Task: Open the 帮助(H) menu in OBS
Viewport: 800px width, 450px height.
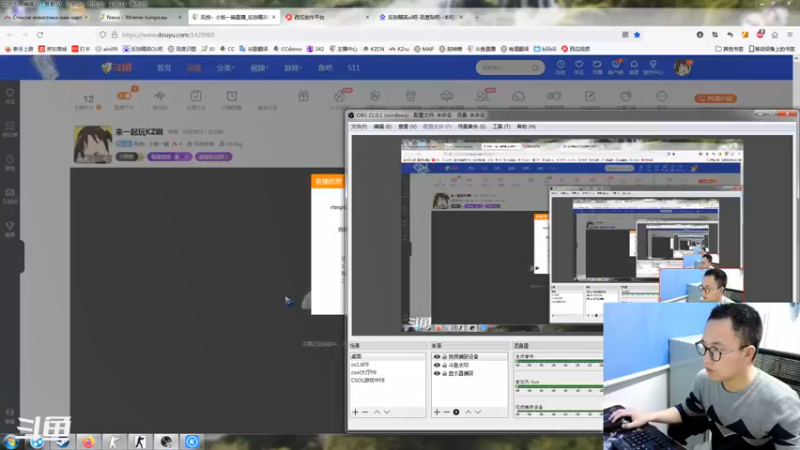Action: 526,127
